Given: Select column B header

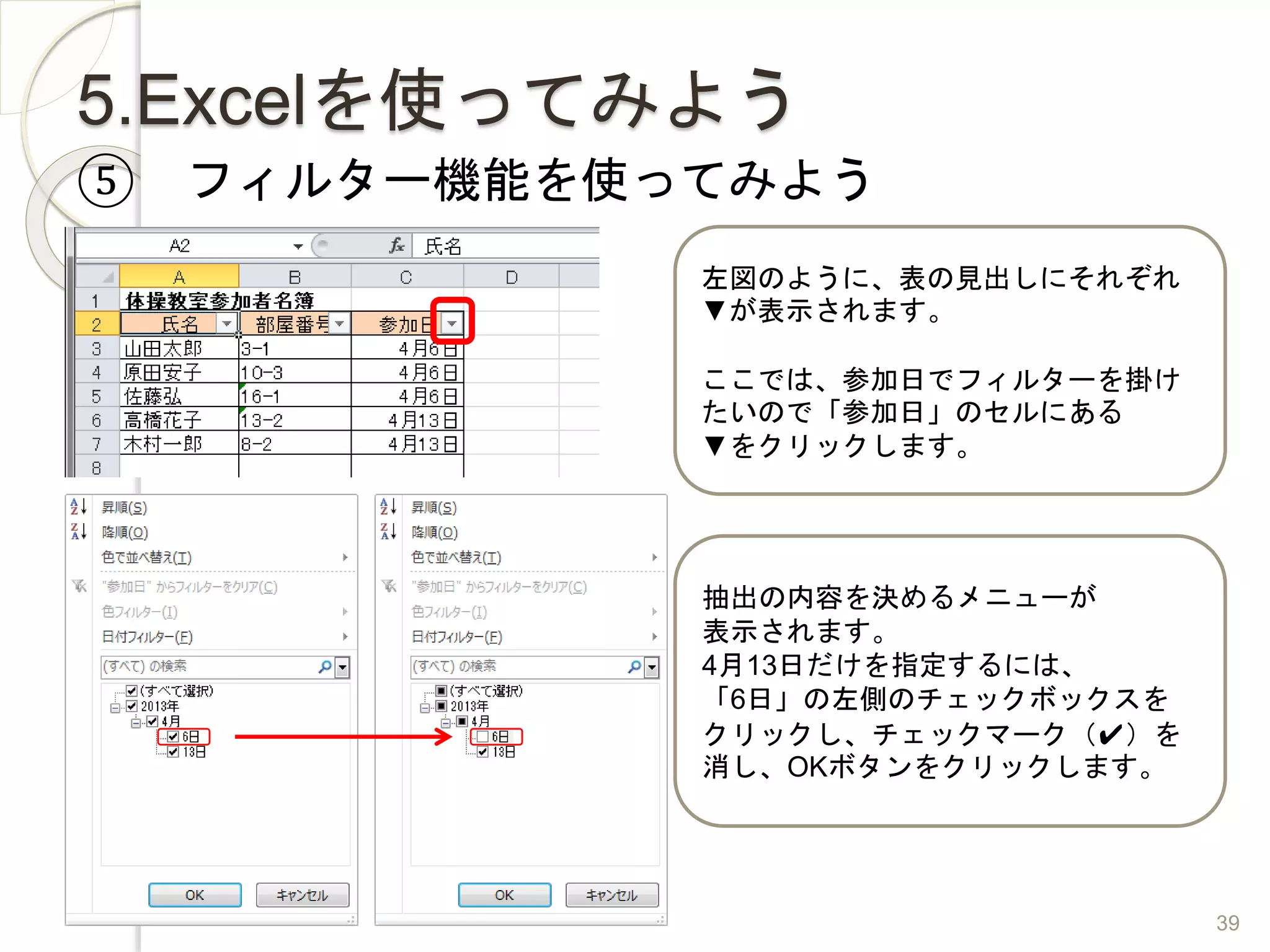Looking at the screenshot, I should click(x=295, y=276).
